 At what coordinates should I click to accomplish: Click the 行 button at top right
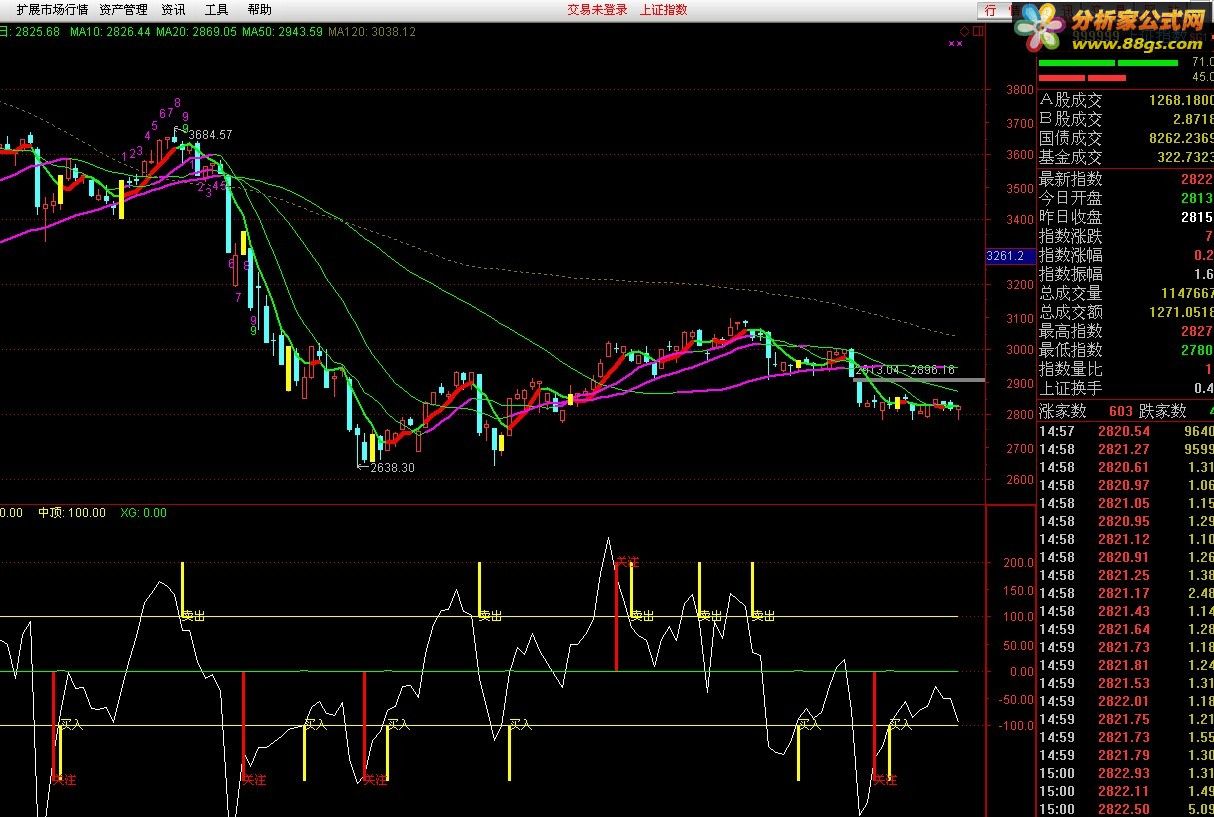coord(991,10)
